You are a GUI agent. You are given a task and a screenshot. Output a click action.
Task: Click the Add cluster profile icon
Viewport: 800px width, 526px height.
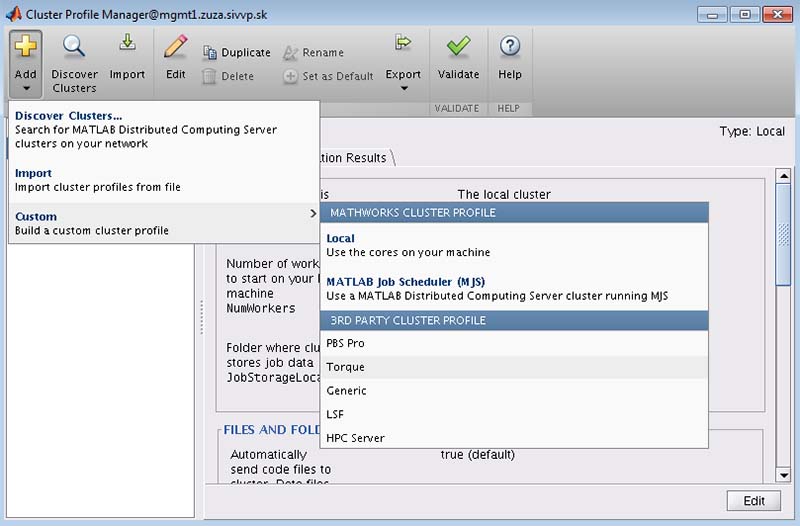click(x=26, y=46)
